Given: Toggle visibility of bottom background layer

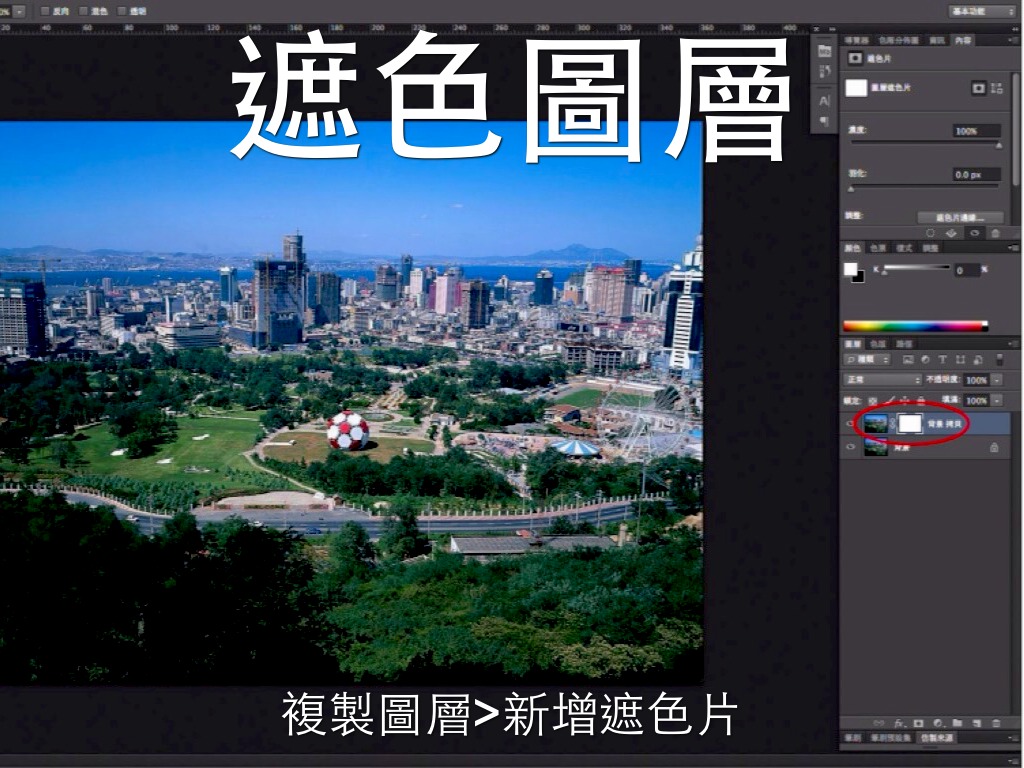Looking at the screenshot, I should (851, 448).
